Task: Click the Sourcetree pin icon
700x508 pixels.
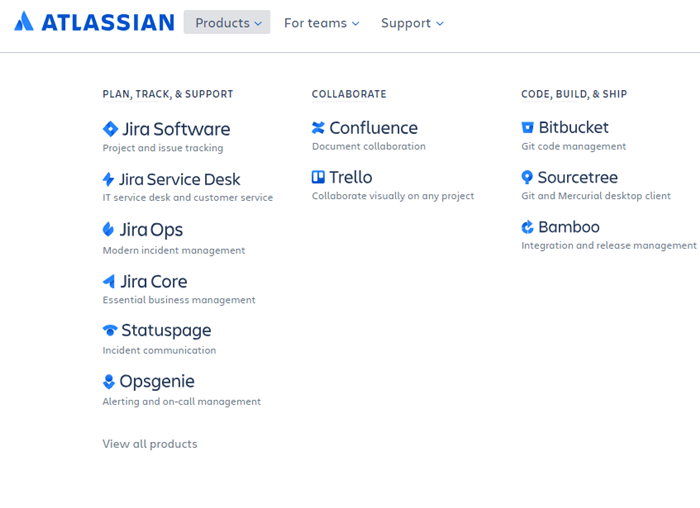Action: (x=527, y=177)
